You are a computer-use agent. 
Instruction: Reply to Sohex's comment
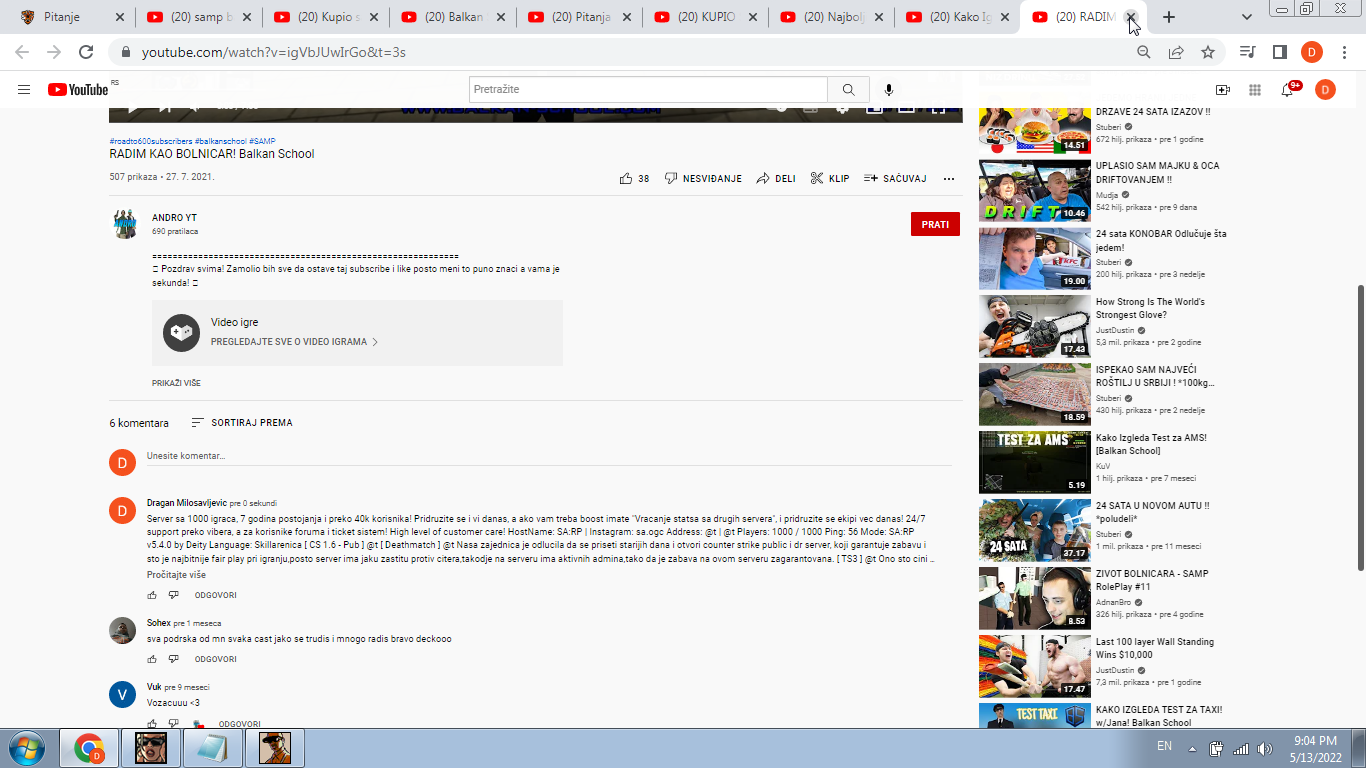pyautogui.click(x=215, y=659)
